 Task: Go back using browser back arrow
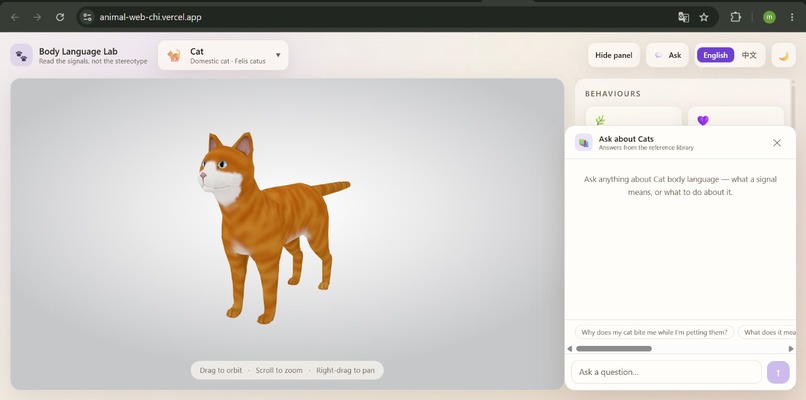(x=15, y=17)
